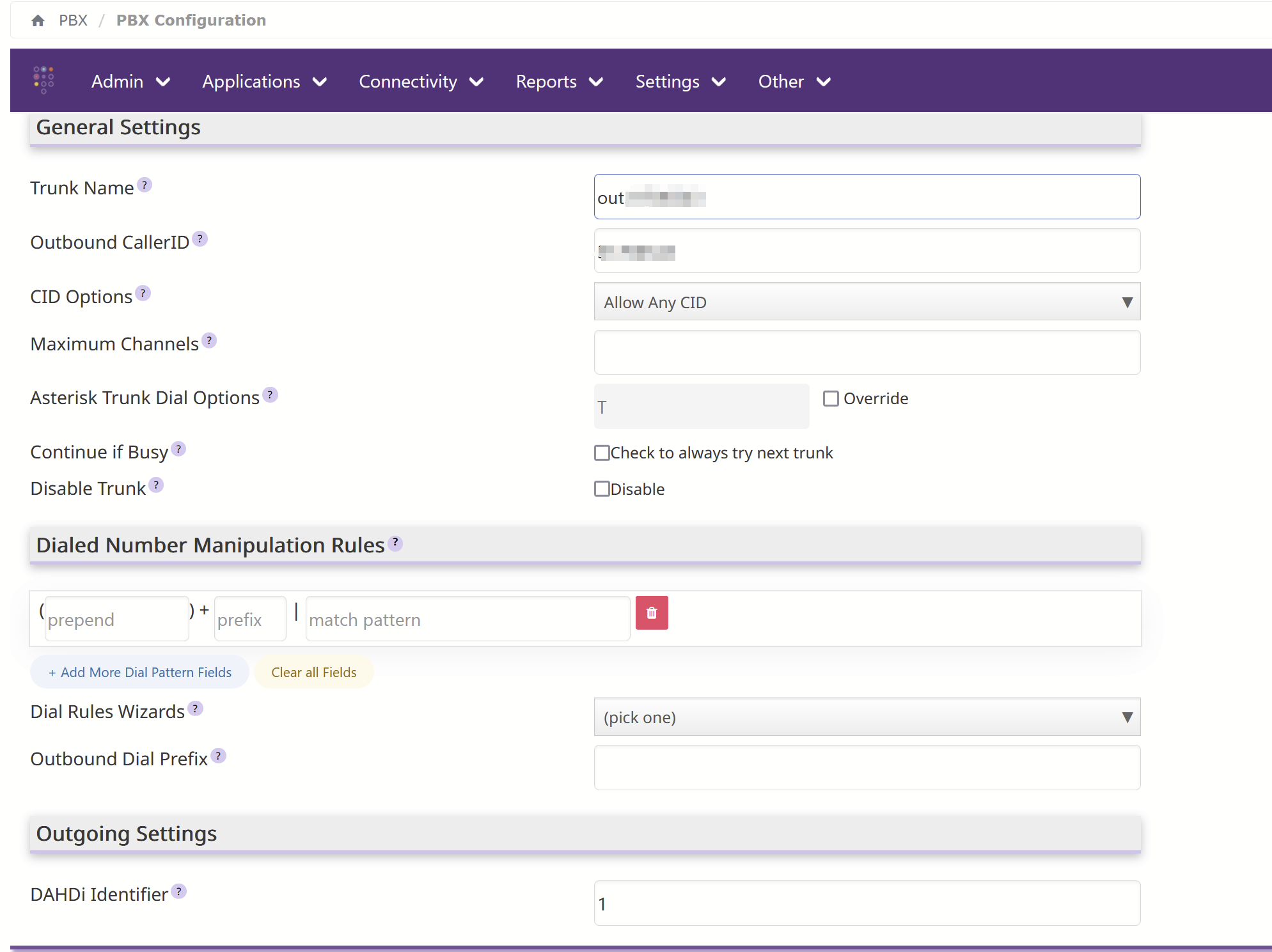Click Clear all Fields button
Viewport: 1272px width, 952px height.
(313, 672)
